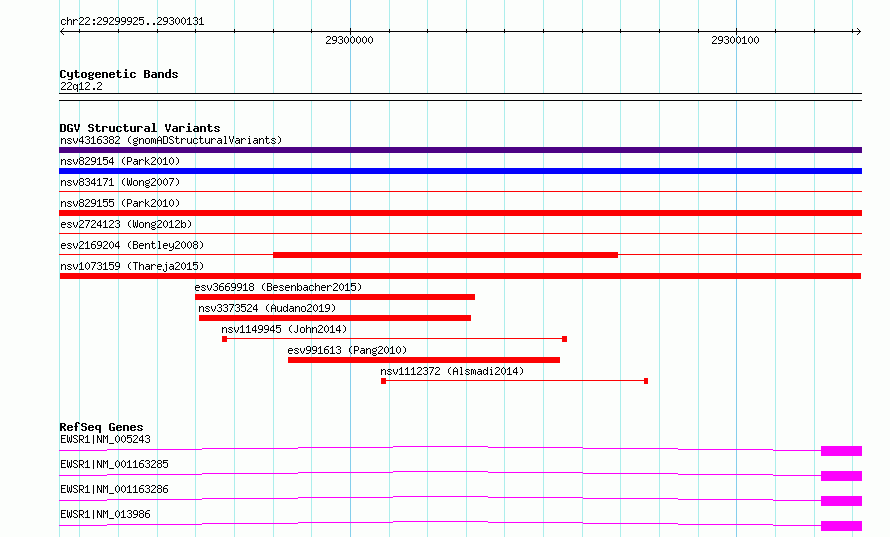The width and height of the screenshot is (890, 537).
Task: Open the EWSR1|NM_005243 transcript label
Action: point(105,439)
